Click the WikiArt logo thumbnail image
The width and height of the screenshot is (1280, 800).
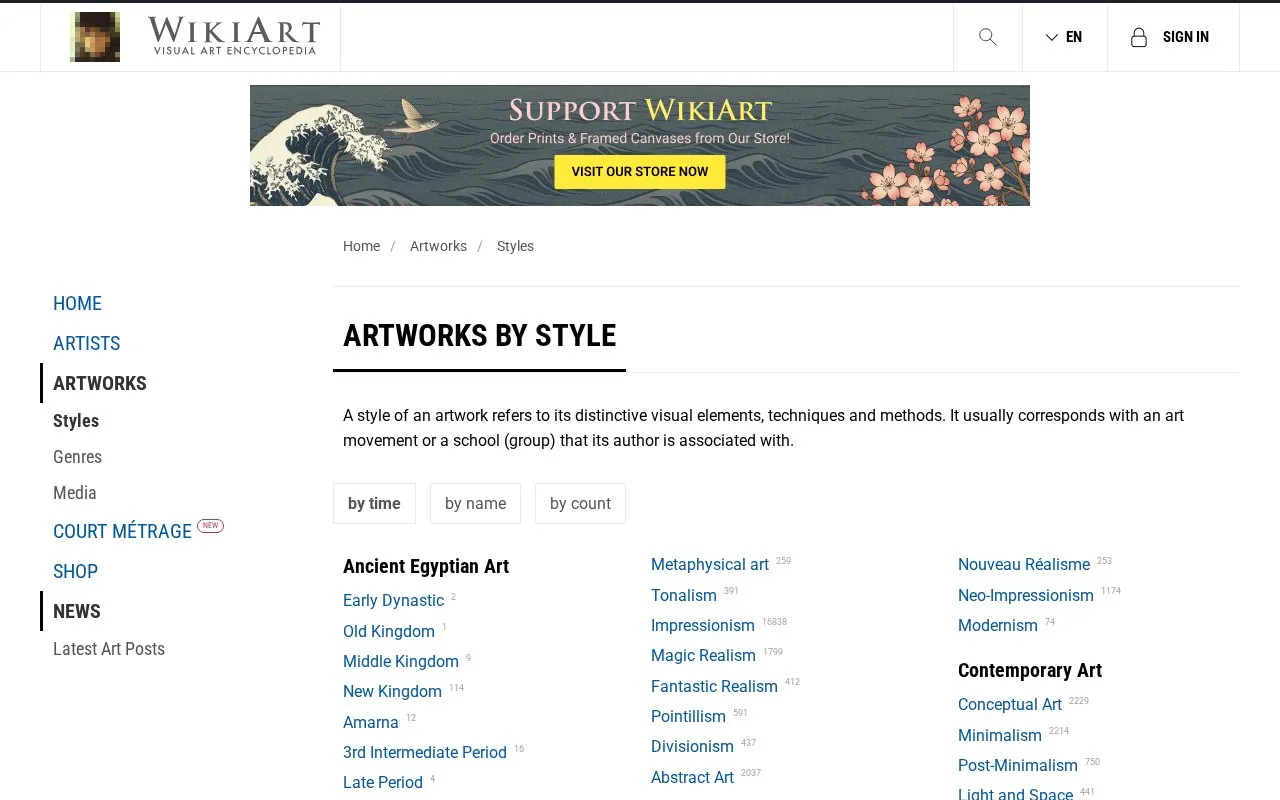pos(95,37)
